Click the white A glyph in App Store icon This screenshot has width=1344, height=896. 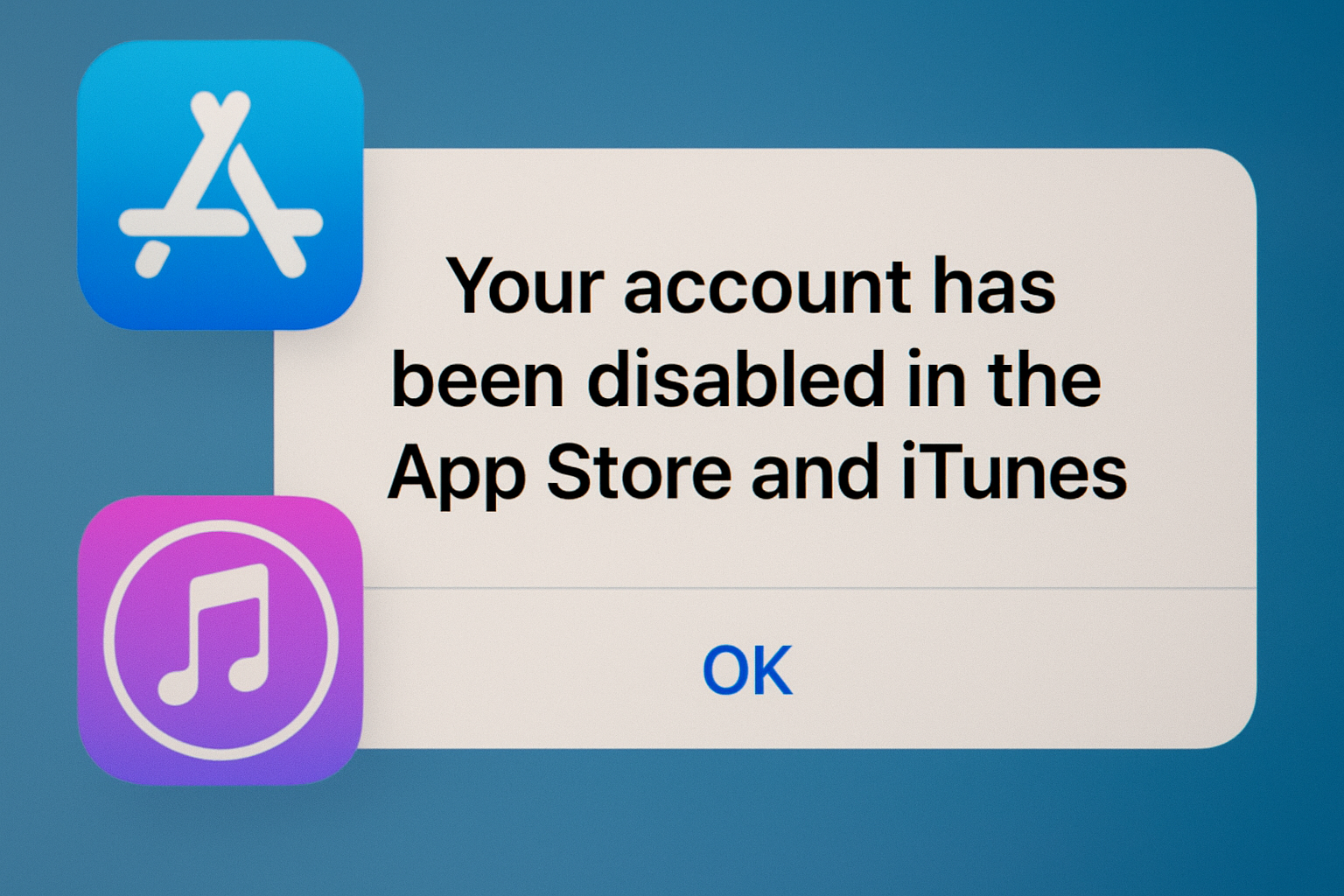[220, 185]
